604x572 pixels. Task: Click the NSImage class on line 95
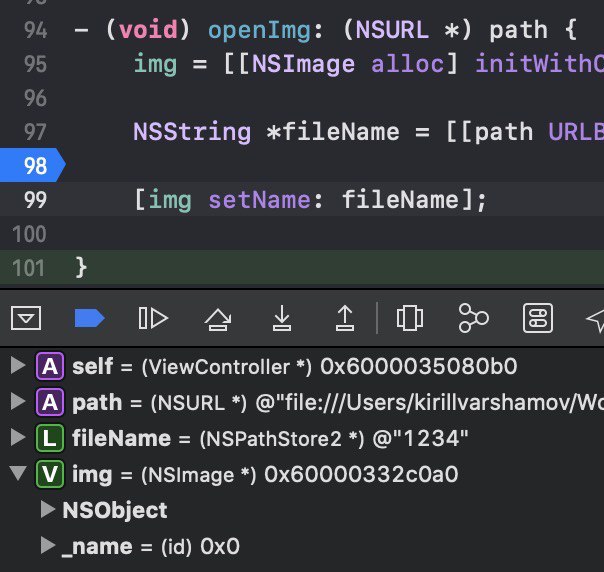[x=304, y=64]
